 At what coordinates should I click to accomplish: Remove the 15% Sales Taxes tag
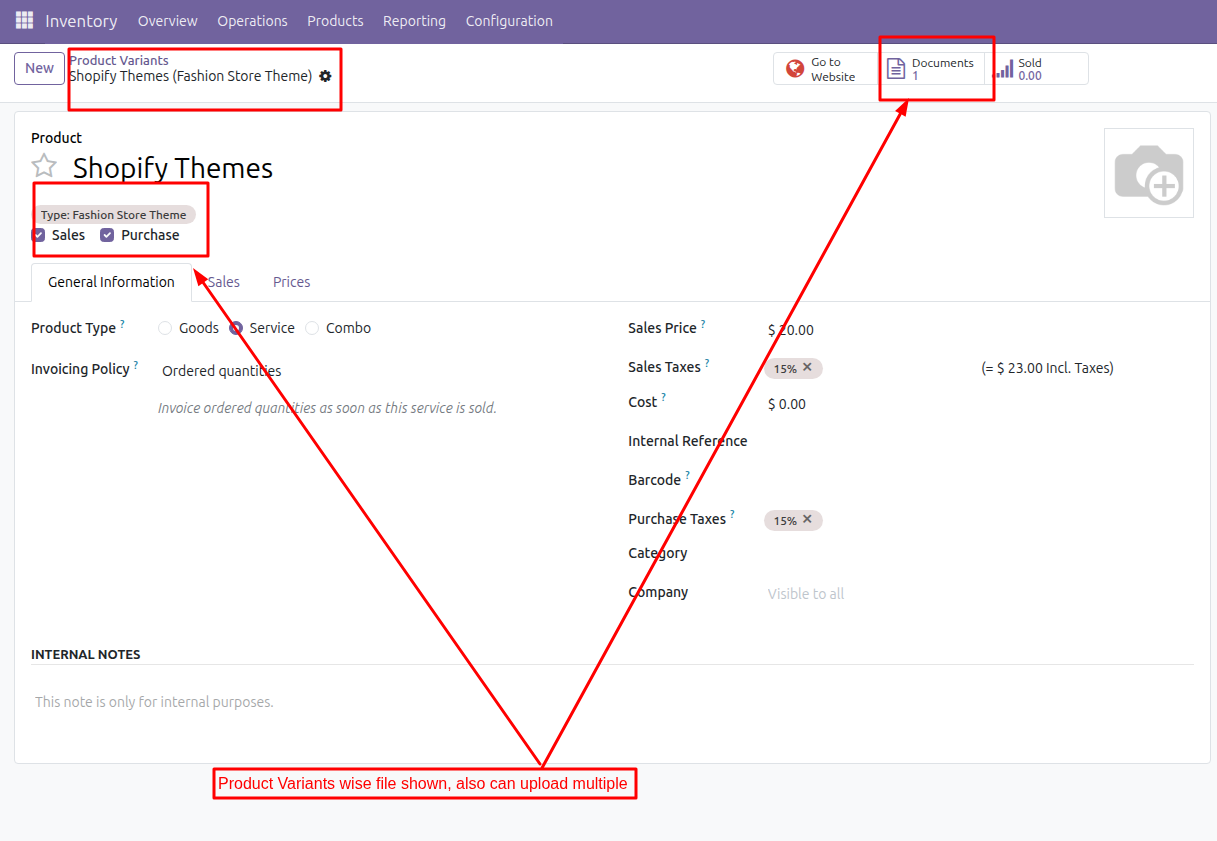pyautogui.click(x=807, y=367)
